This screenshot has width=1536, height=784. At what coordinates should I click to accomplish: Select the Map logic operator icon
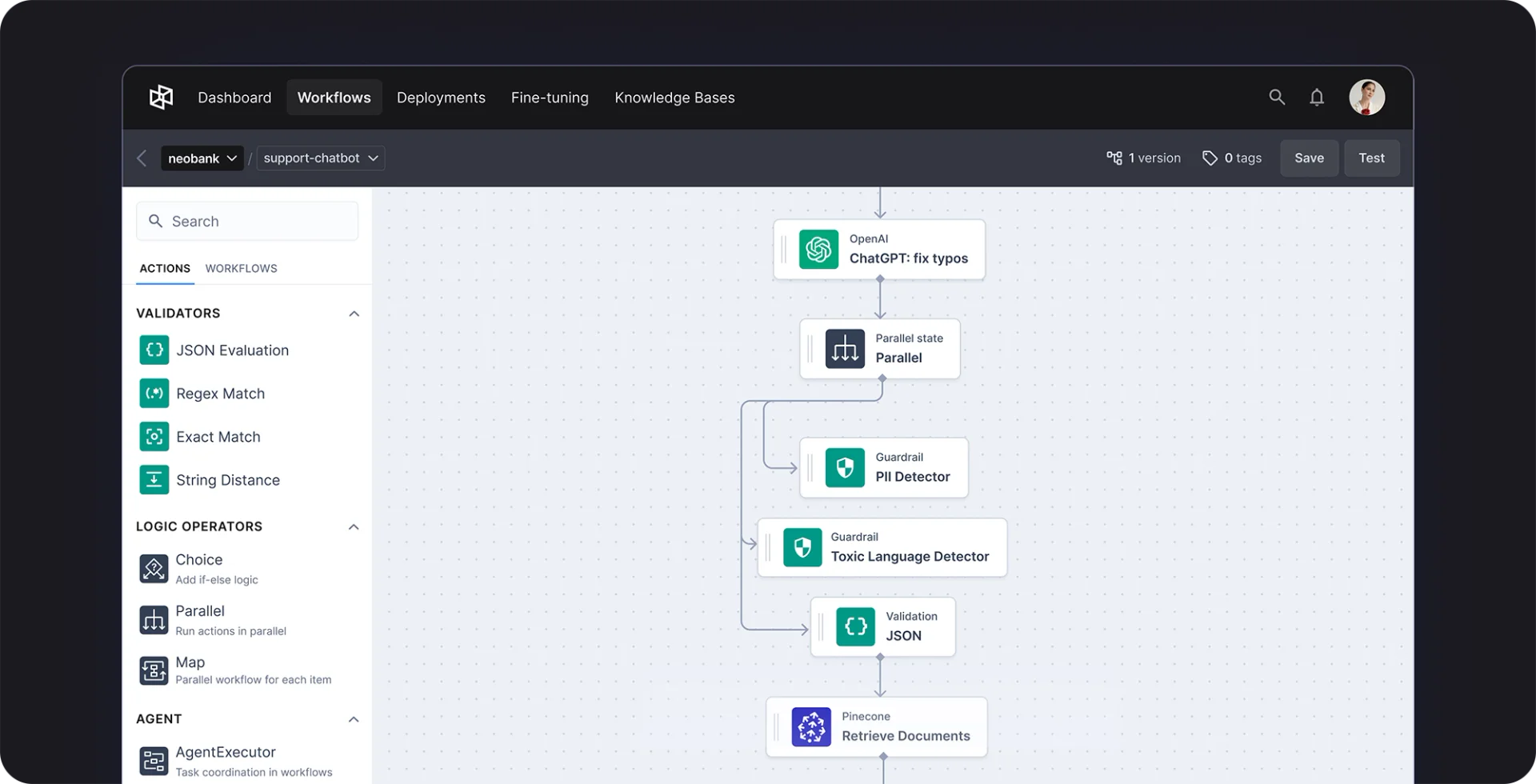(x=154, y=670)
